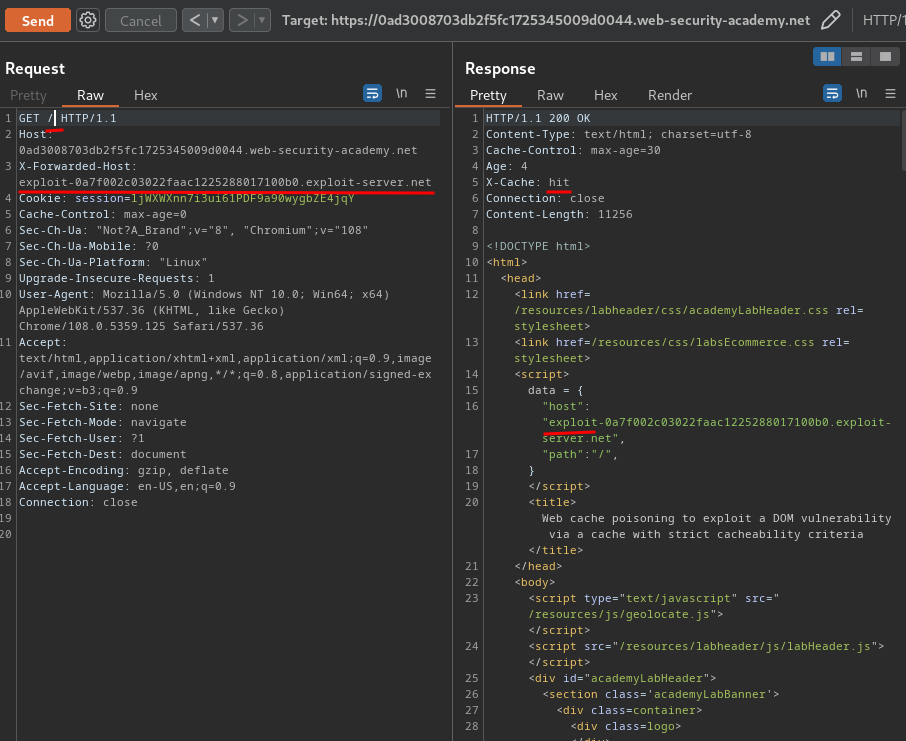
Task: Click academyLabHeader.css link in response
Action: (671, 310)
